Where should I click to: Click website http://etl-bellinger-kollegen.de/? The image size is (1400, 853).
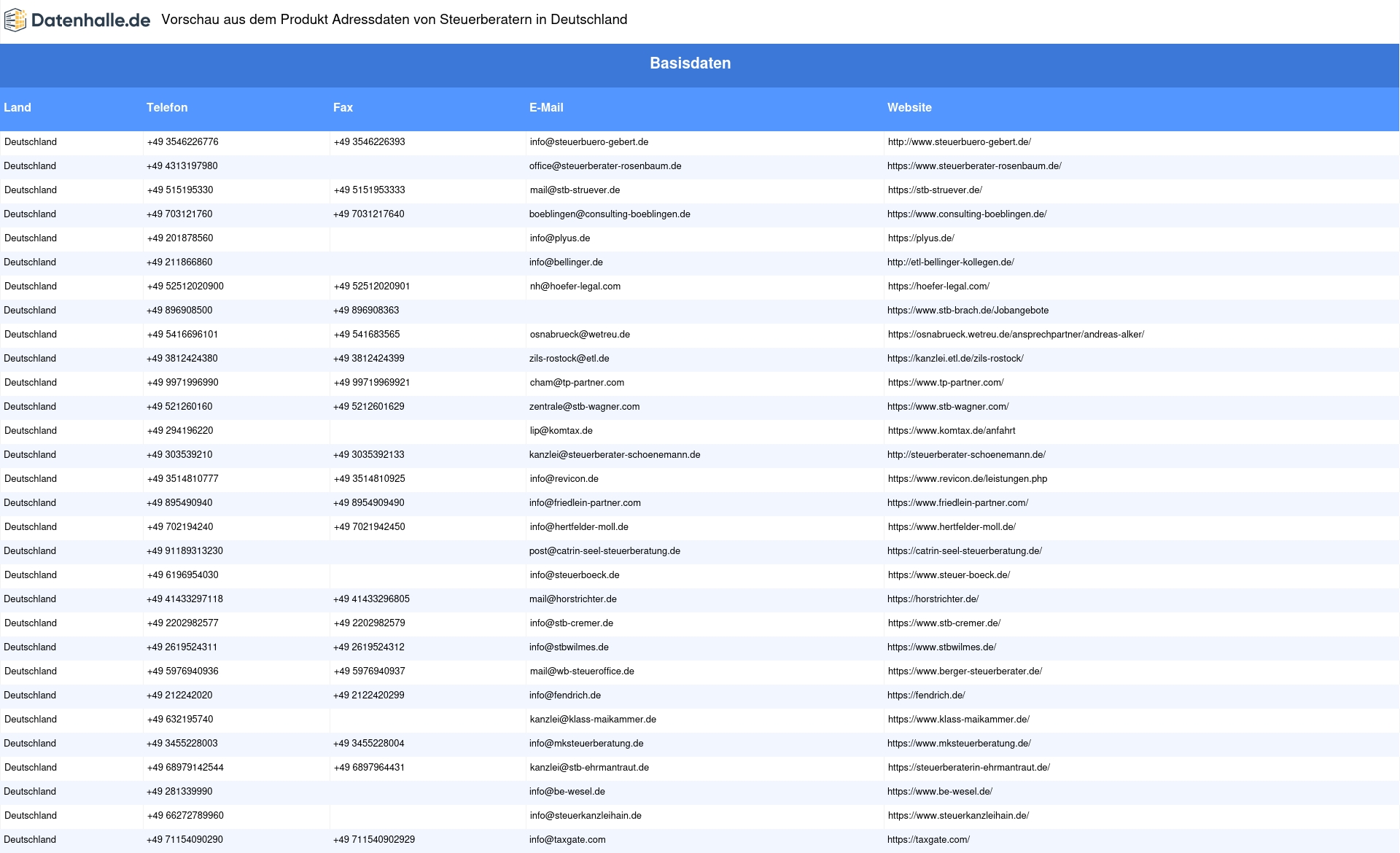pyautogui.click(x=951, y=262)
